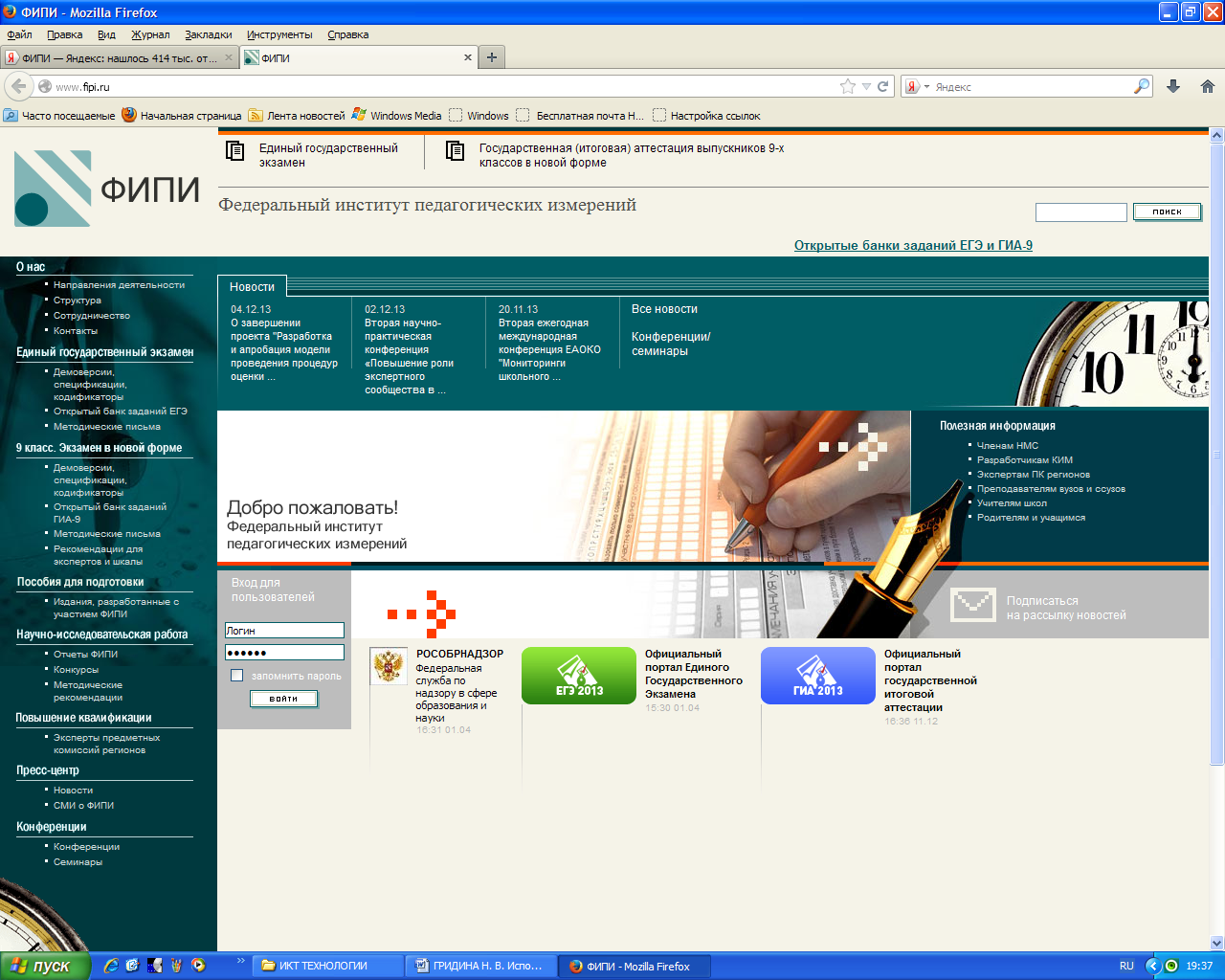Open the Правка menu
1225x980 pixels.
tap(64, 34)
